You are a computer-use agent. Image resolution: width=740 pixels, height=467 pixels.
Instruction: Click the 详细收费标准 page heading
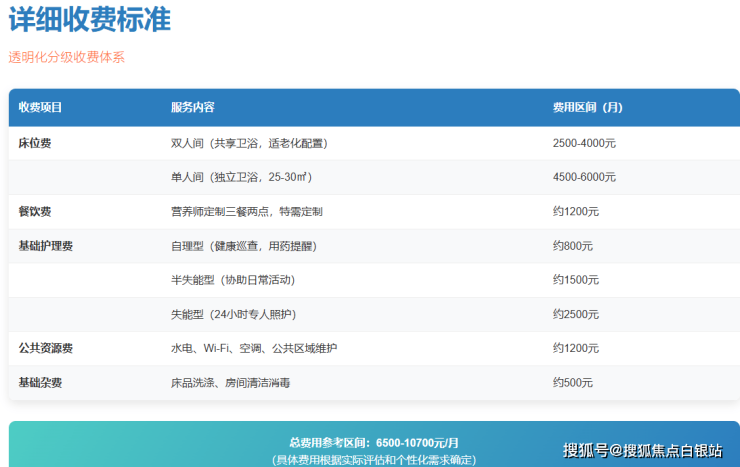pos(89,19)
